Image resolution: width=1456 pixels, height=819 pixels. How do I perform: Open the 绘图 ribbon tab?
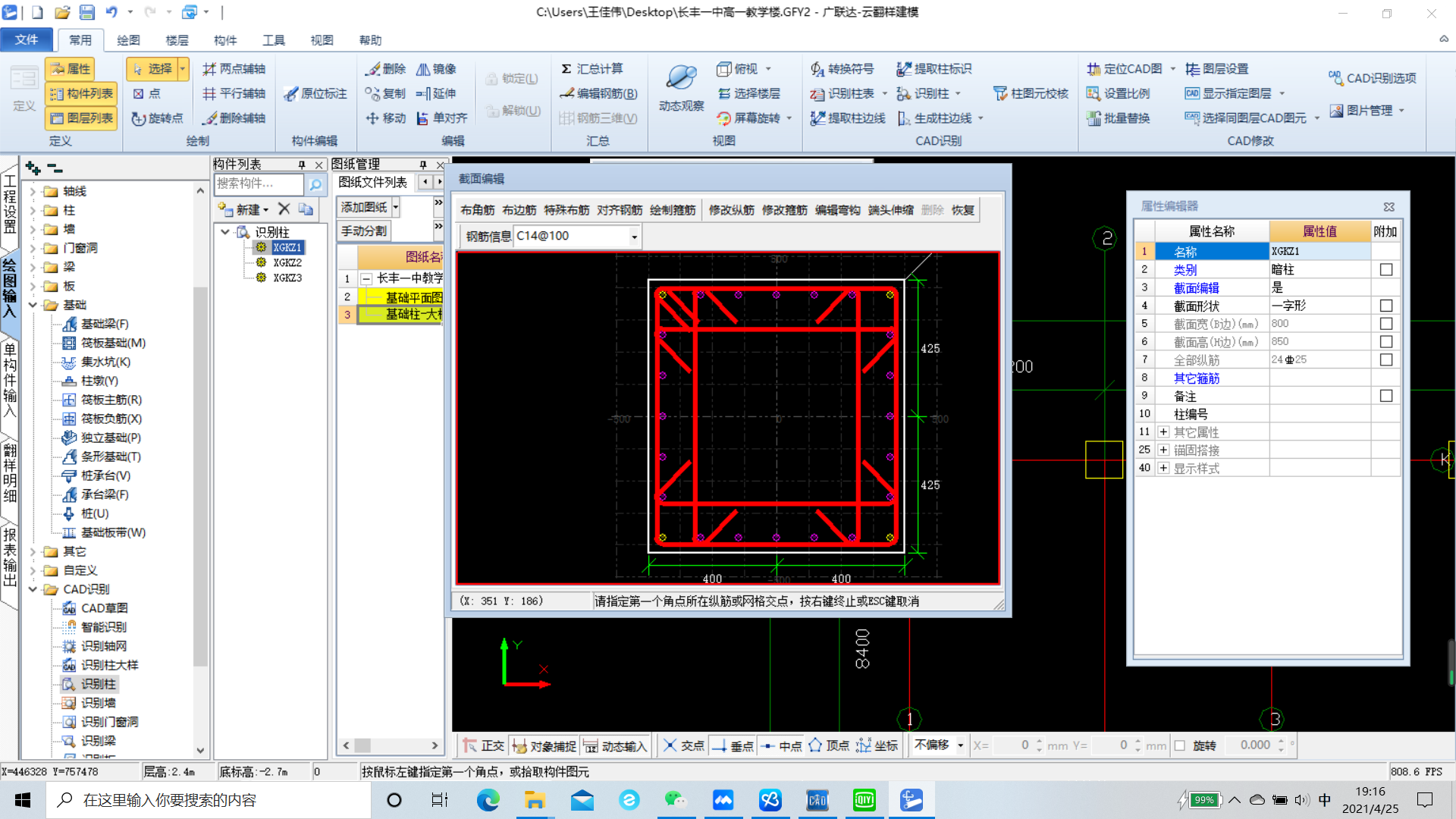(128, 40)
